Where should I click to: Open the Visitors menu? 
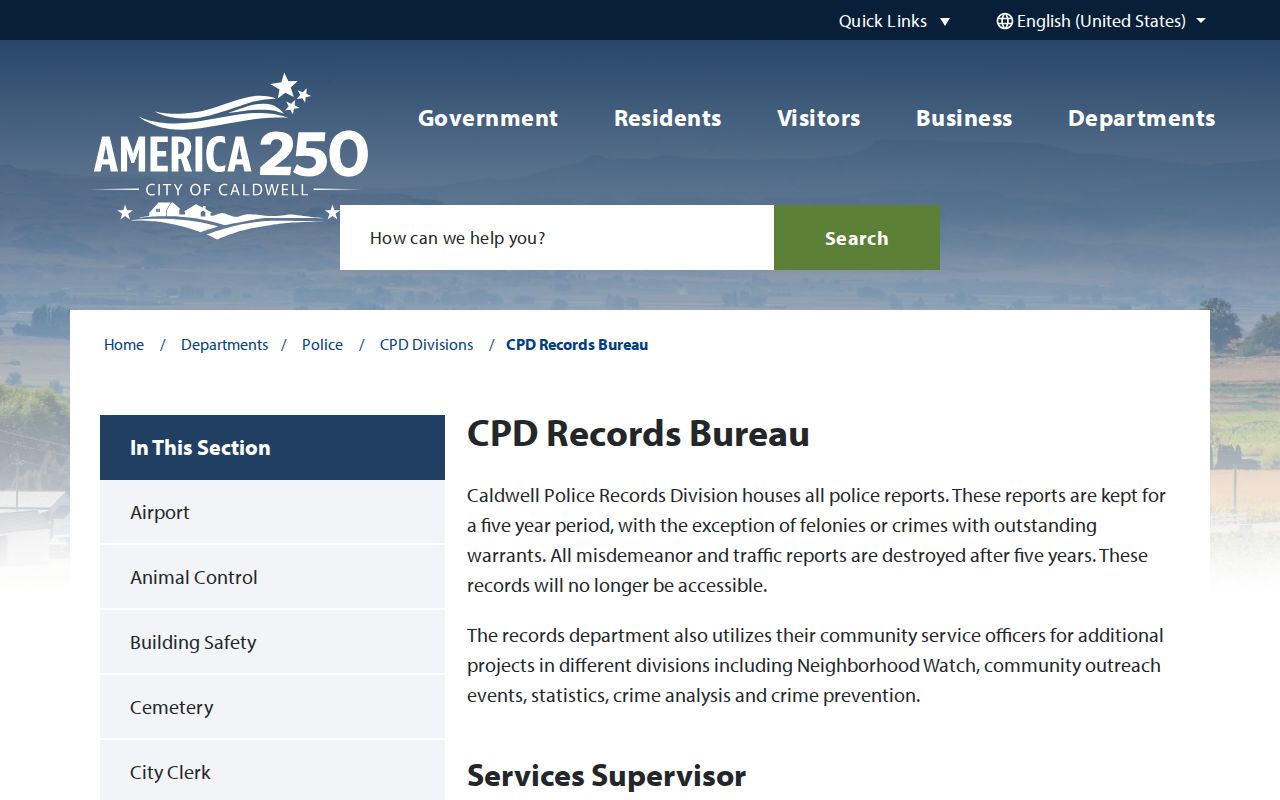[819, 118]
